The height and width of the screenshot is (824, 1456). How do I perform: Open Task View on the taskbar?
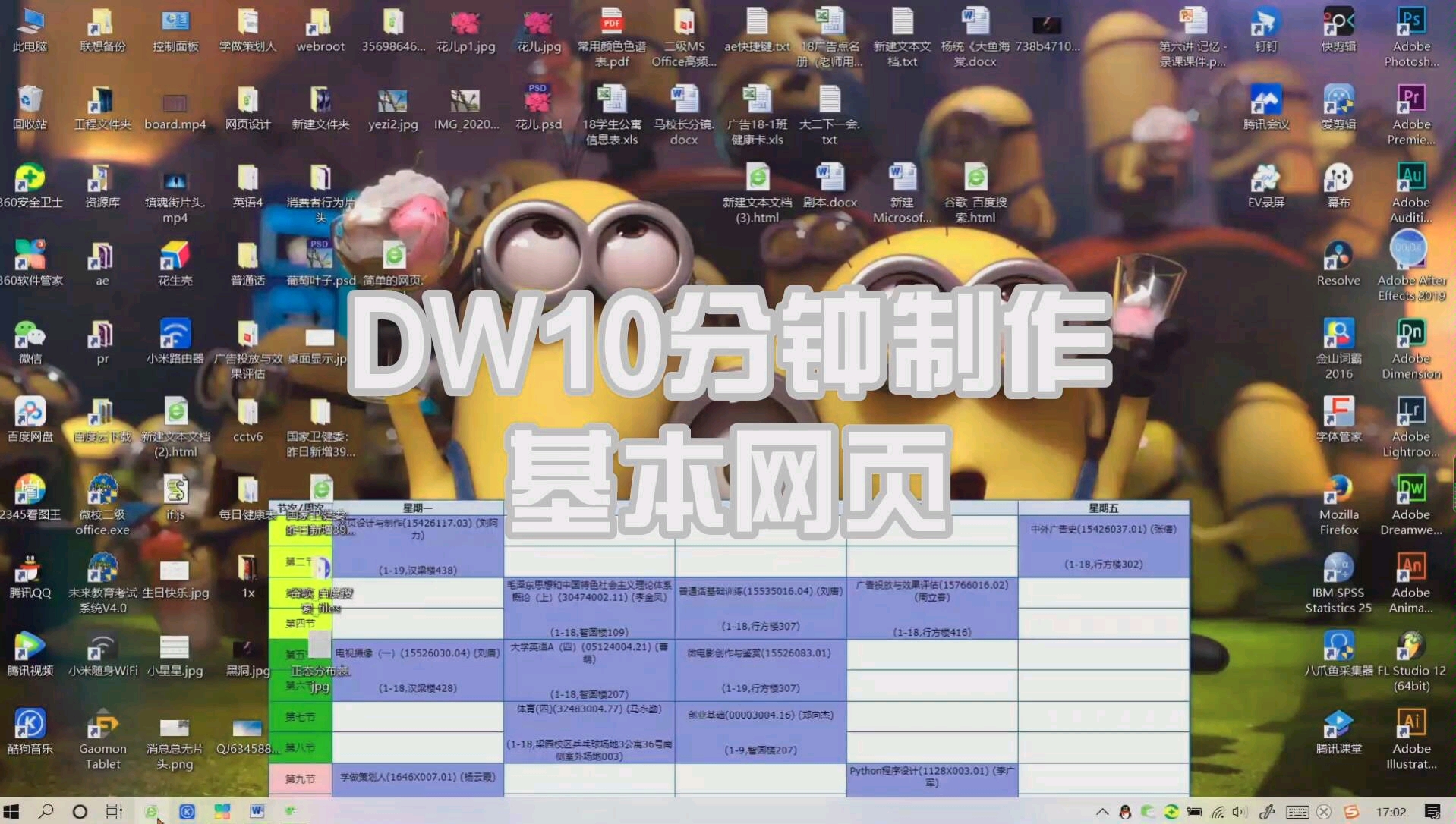tap(114, 811)
